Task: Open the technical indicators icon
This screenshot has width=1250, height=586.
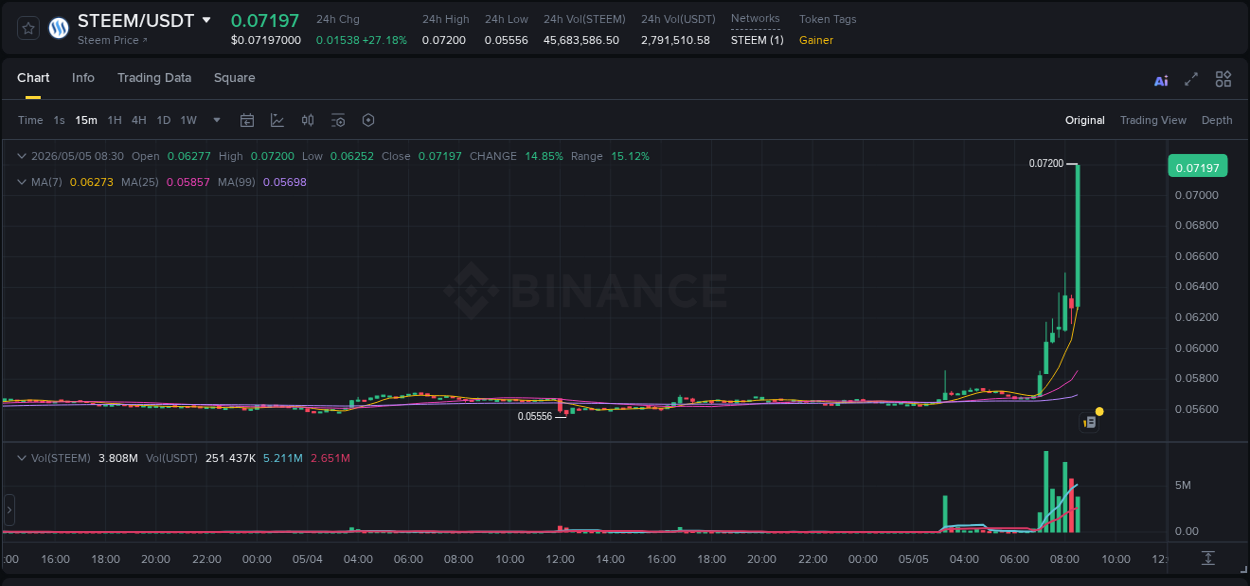Action: [277, 120]
